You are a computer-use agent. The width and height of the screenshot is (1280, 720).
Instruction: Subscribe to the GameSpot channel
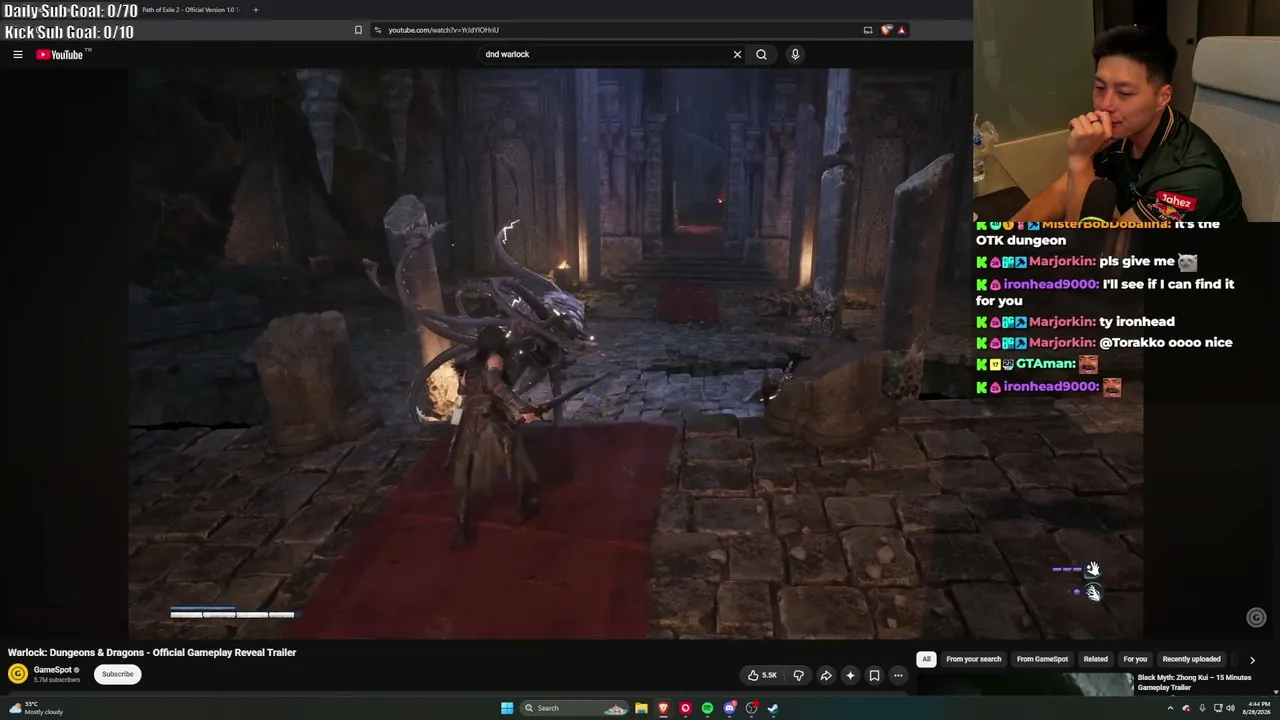117,674
